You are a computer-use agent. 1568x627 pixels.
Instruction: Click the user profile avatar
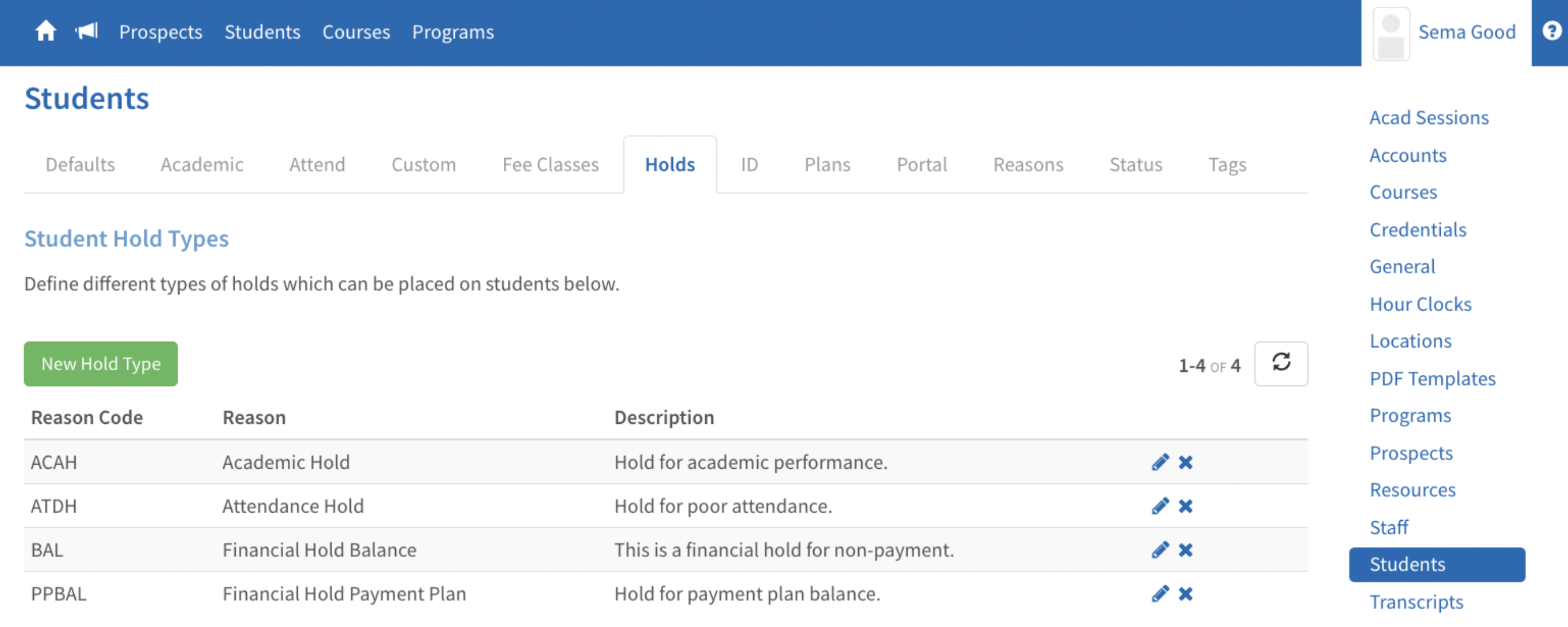tap(1391, 33)
